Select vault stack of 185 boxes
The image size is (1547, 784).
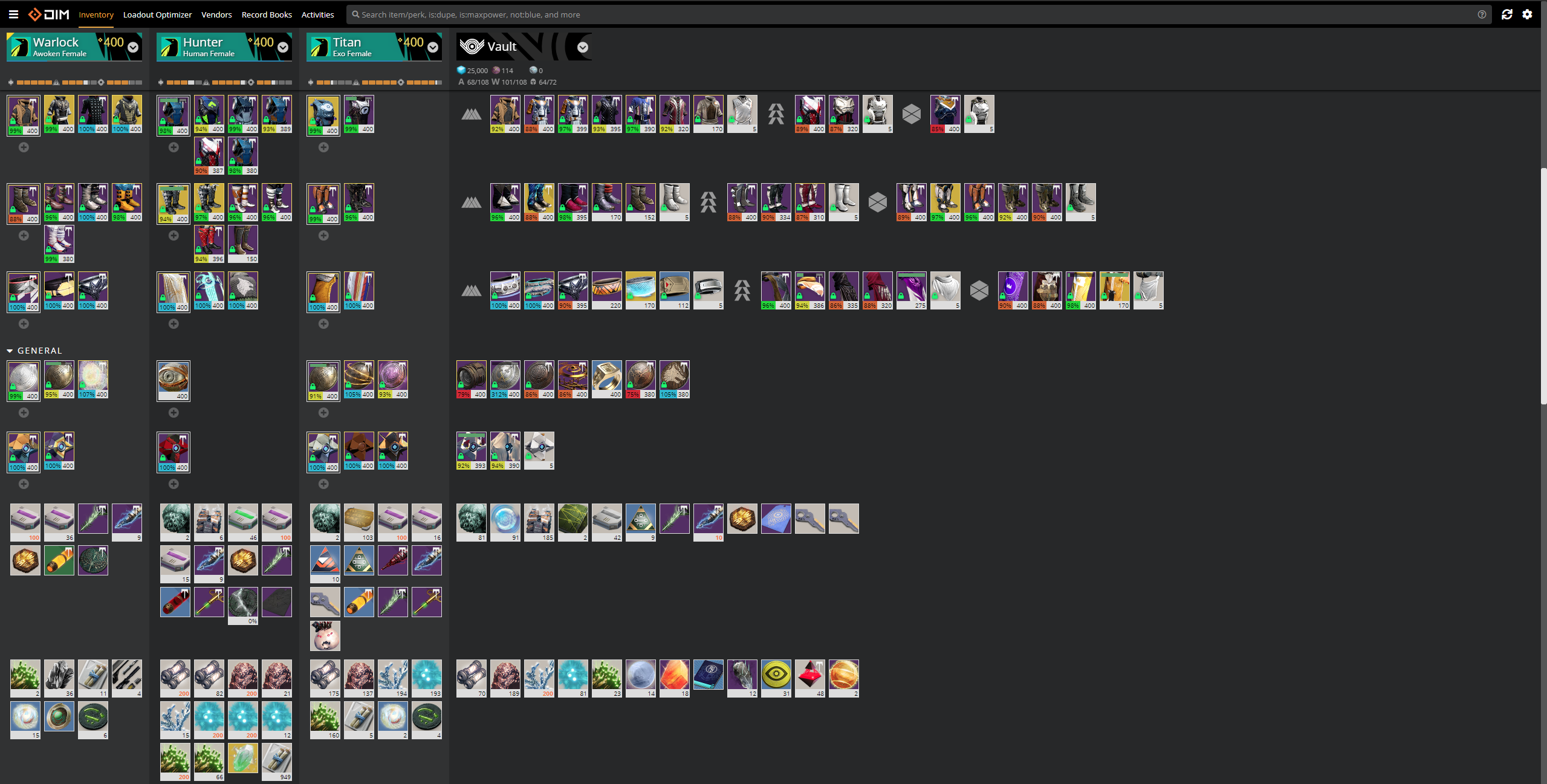coord(539,522)
